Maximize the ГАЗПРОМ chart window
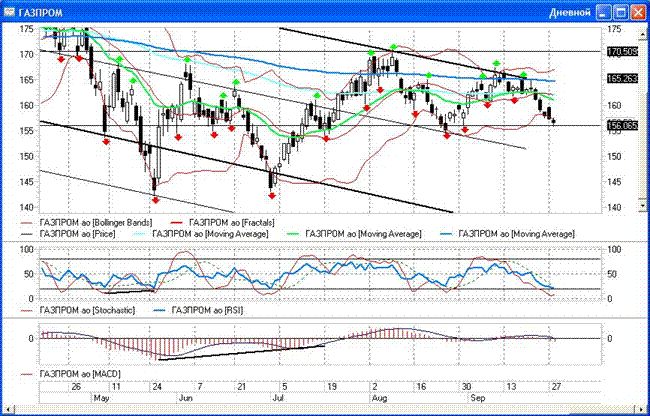The height and width of the screenshot is (416, 650). coord(621,13)
